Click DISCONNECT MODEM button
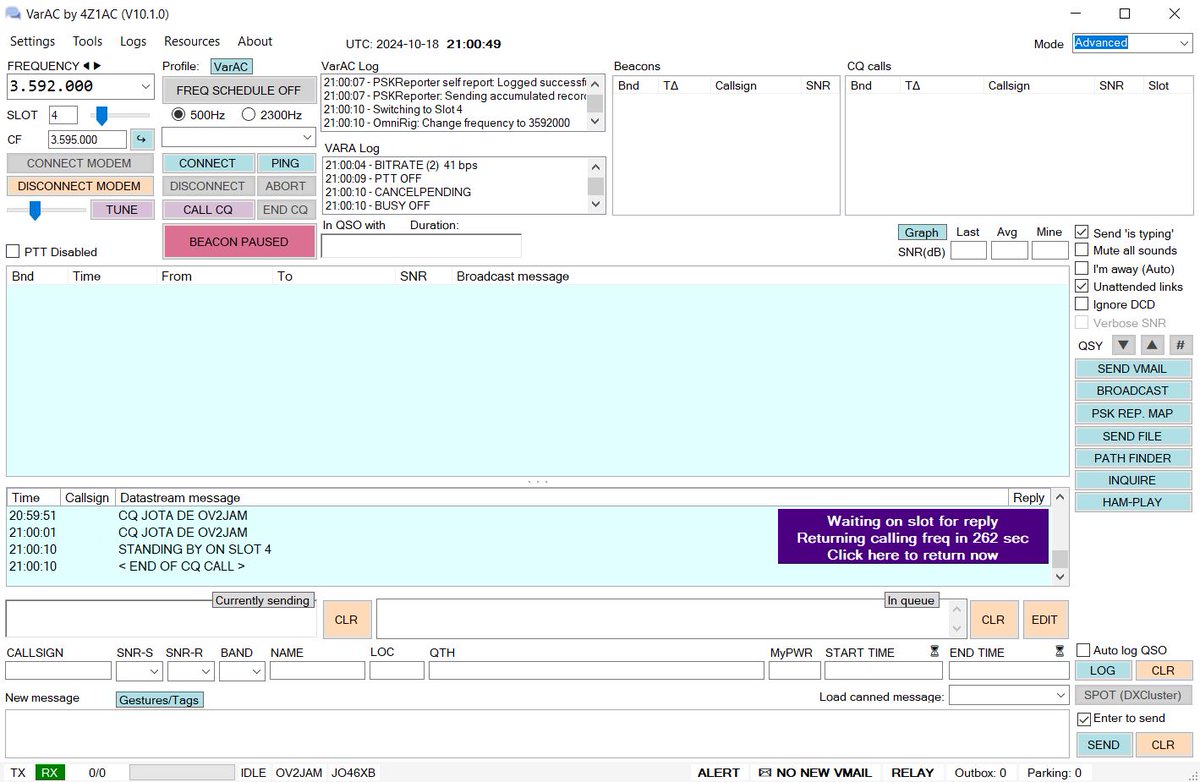Viewport: 1200px width, 782px height. 79,186
